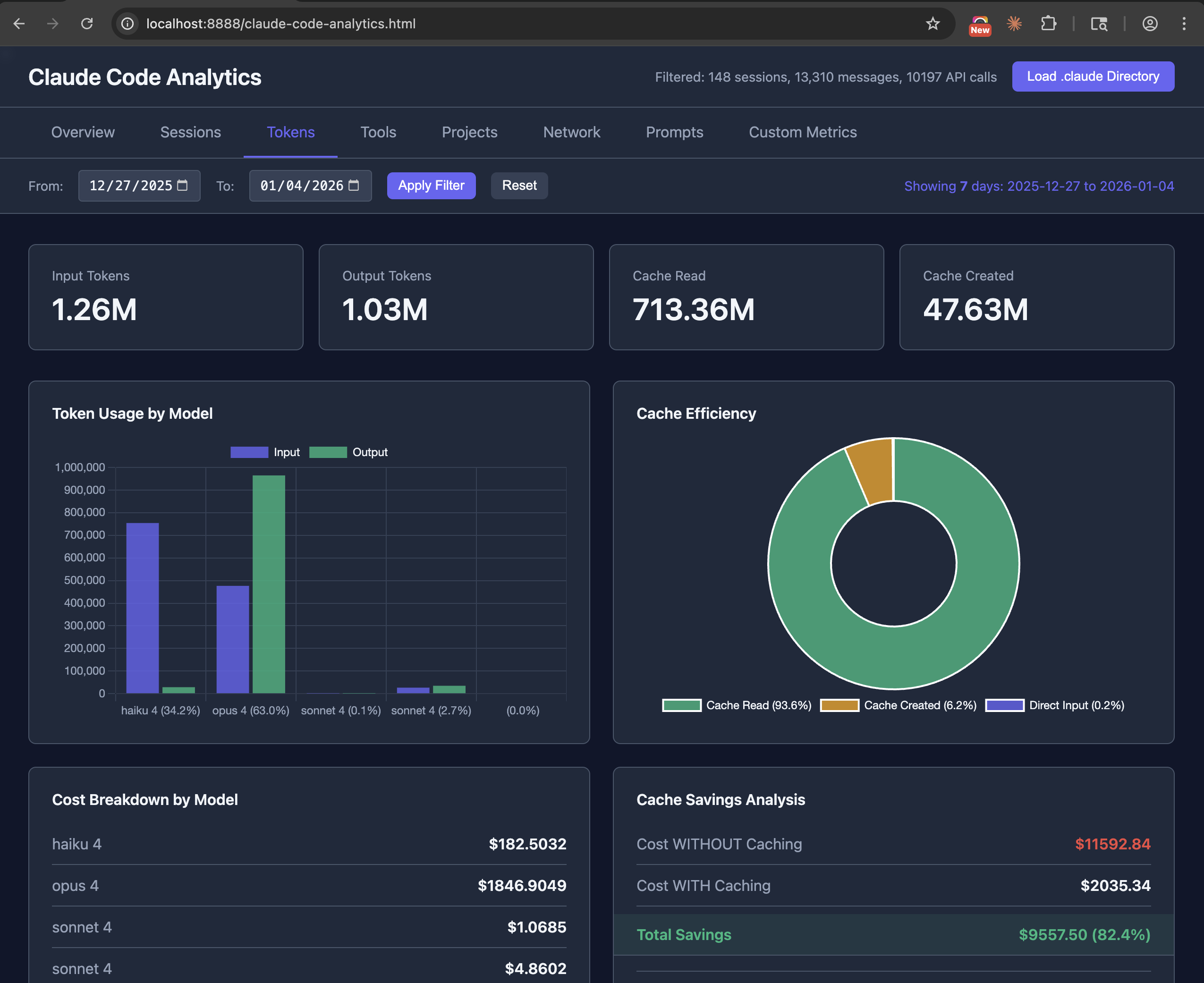The image size is (1204, 983).
Task: Click the calendar icon in the From field
Action: 182,185
